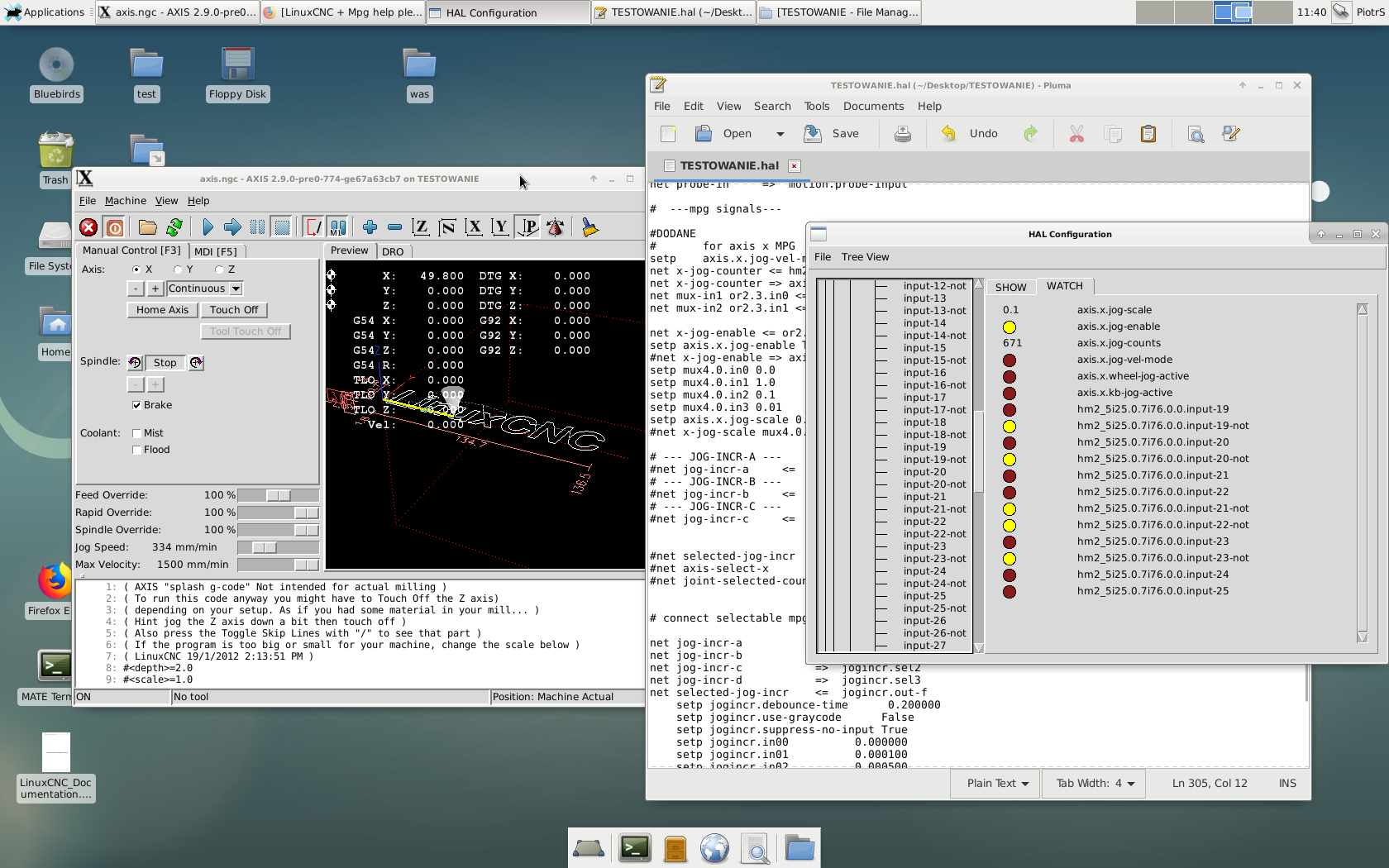Adjust the Feed Override slider
Screen dimensions: 1389x868
pos(278,495)
